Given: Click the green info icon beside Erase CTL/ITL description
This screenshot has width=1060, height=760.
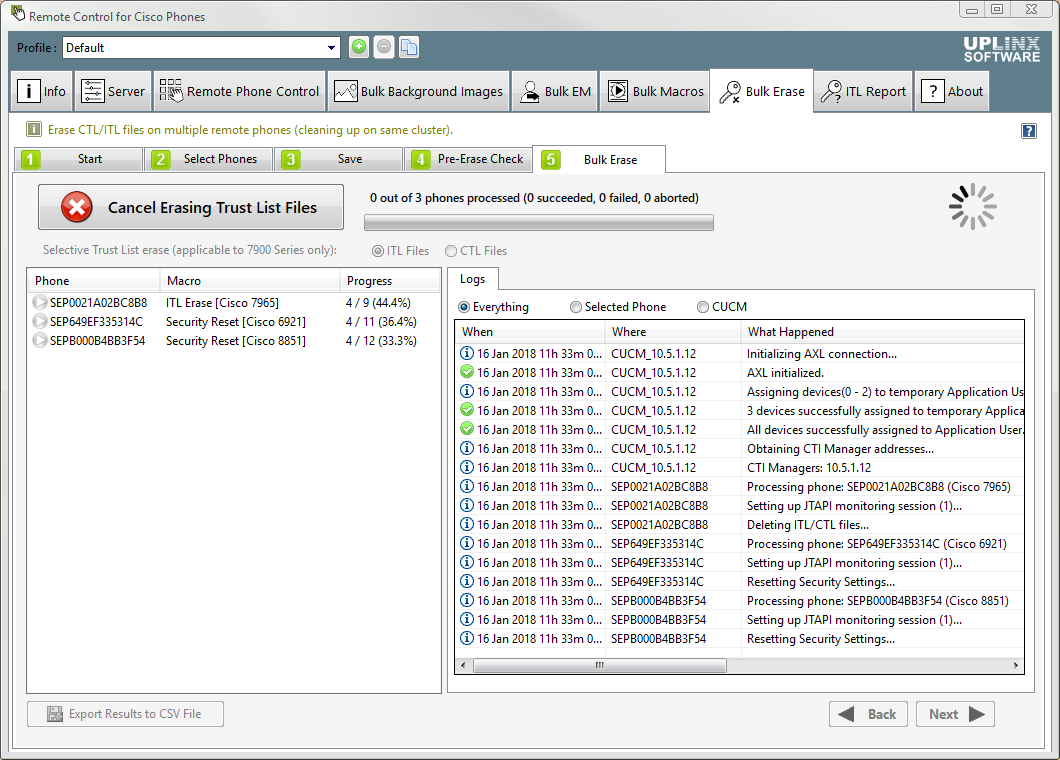Looking at the screenshot, I should 34,129.
